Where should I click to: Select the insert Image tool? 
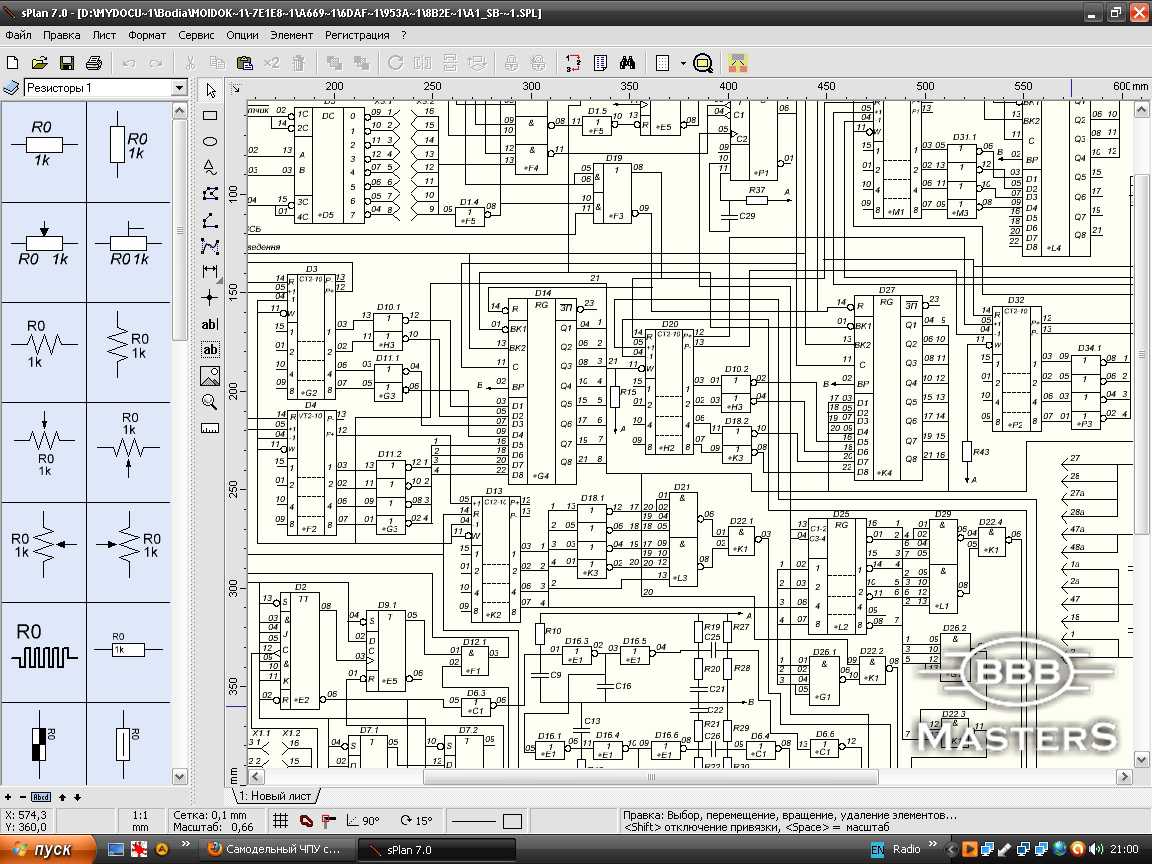click(x=210, y=376)
